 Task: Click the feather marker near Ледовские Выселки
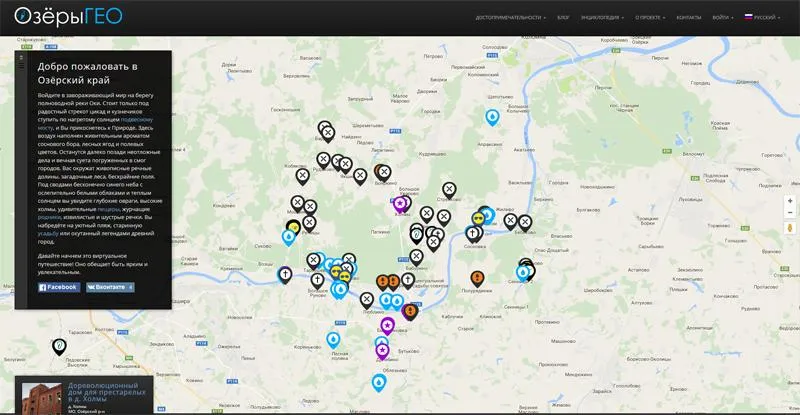point(60,347)
